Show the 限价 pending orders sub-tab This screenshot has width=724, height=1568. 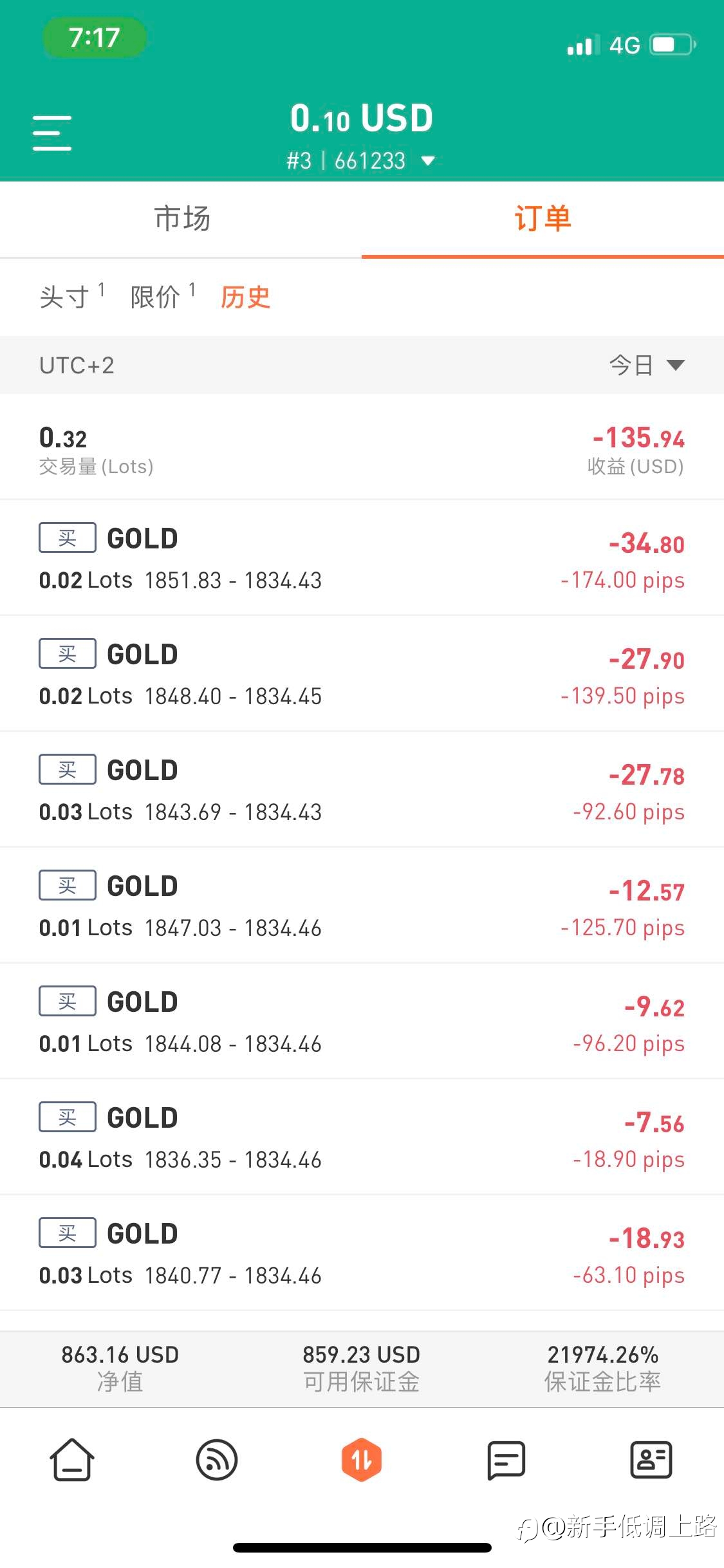[x=155, y=297]
